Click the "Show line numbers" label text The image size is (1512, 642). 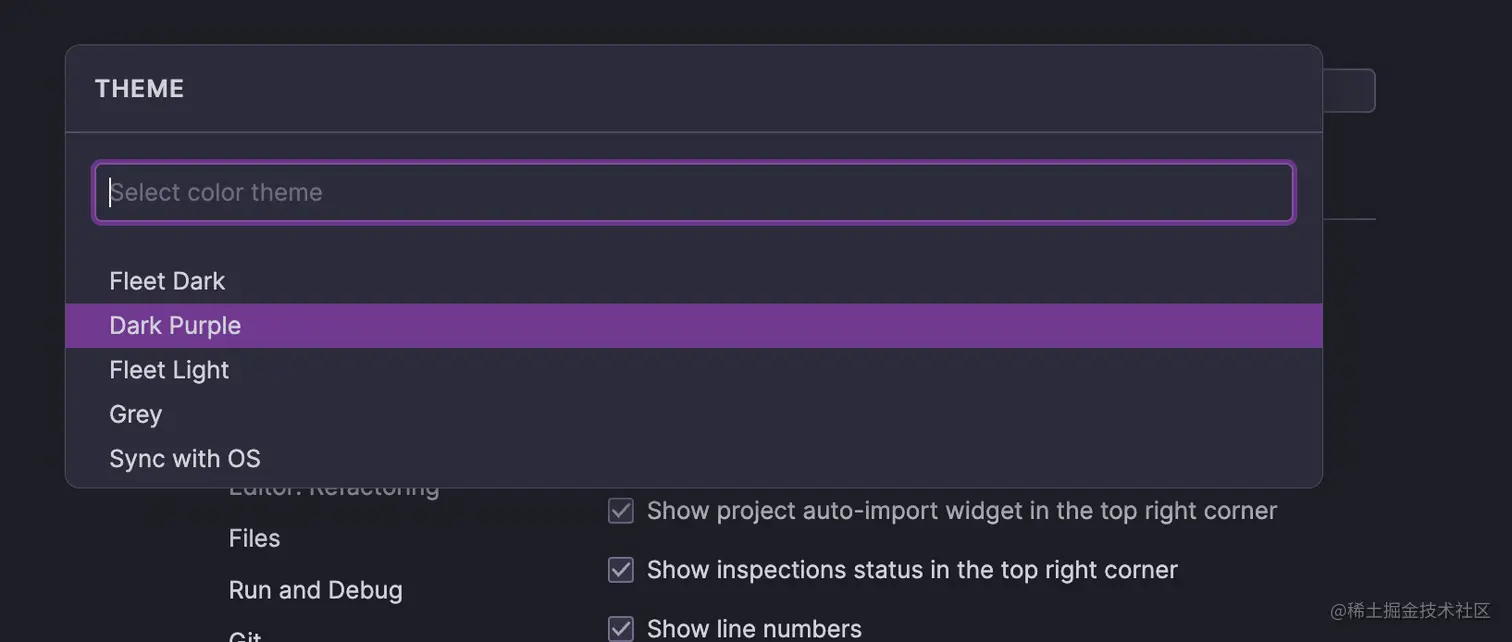pos(754,629)
